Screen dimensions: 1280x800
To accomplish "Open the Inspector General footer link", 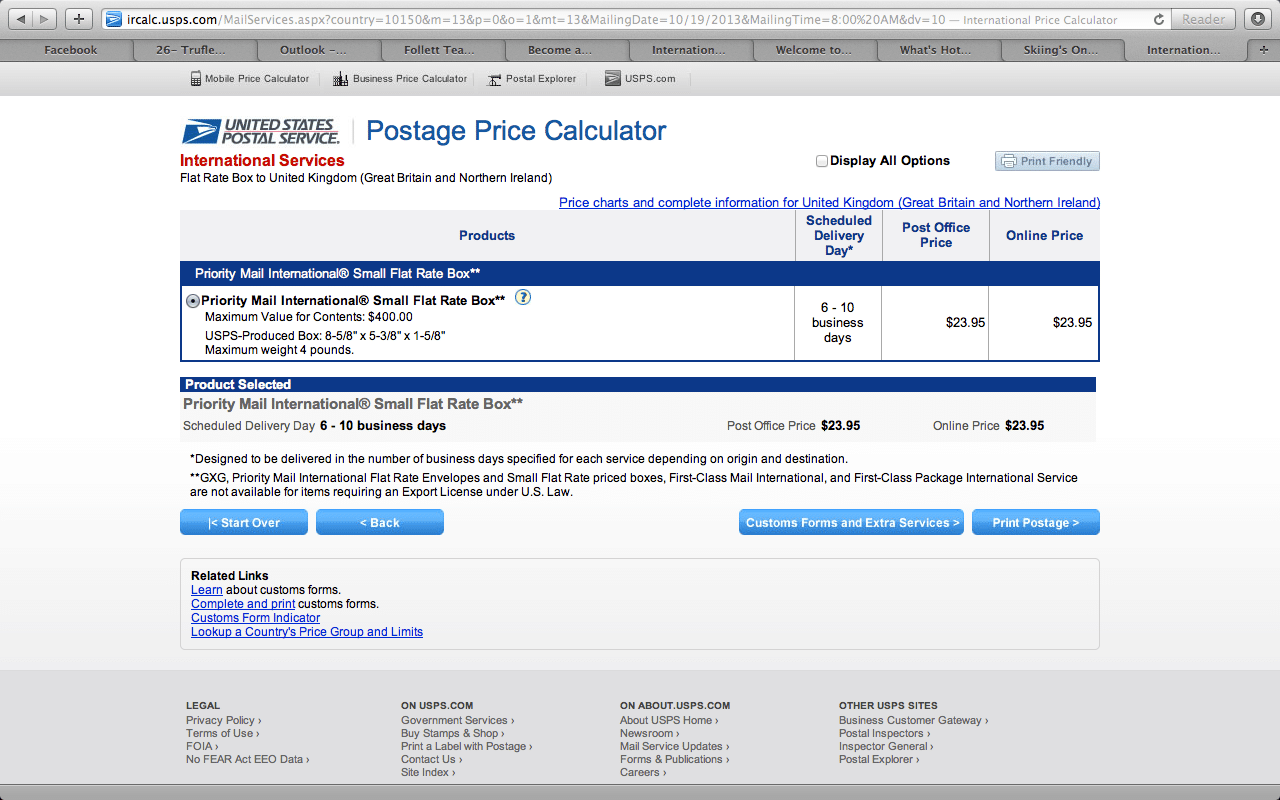I will [886, 746].
